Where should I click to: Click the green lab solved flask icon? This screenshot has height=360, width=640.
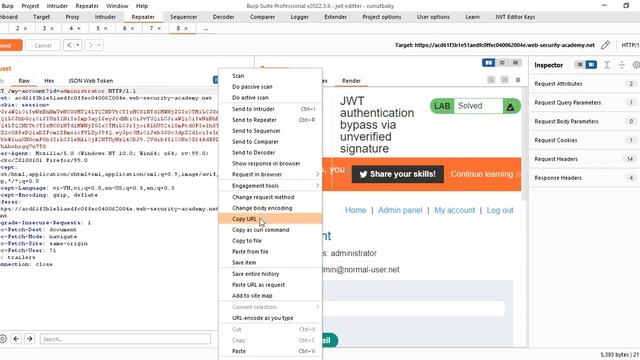pos(510,106)
